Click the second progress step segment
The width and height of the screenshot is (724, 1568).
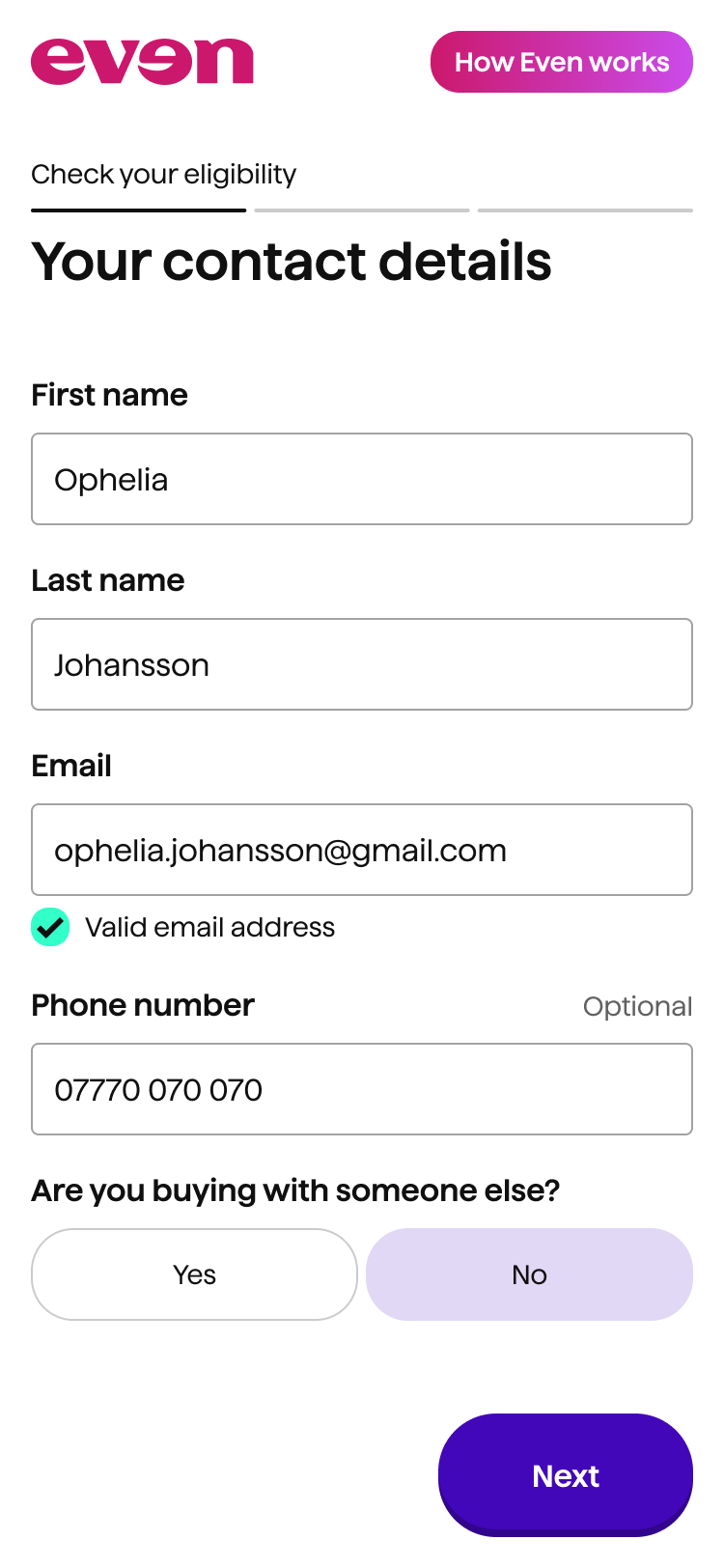click(362, 210)
